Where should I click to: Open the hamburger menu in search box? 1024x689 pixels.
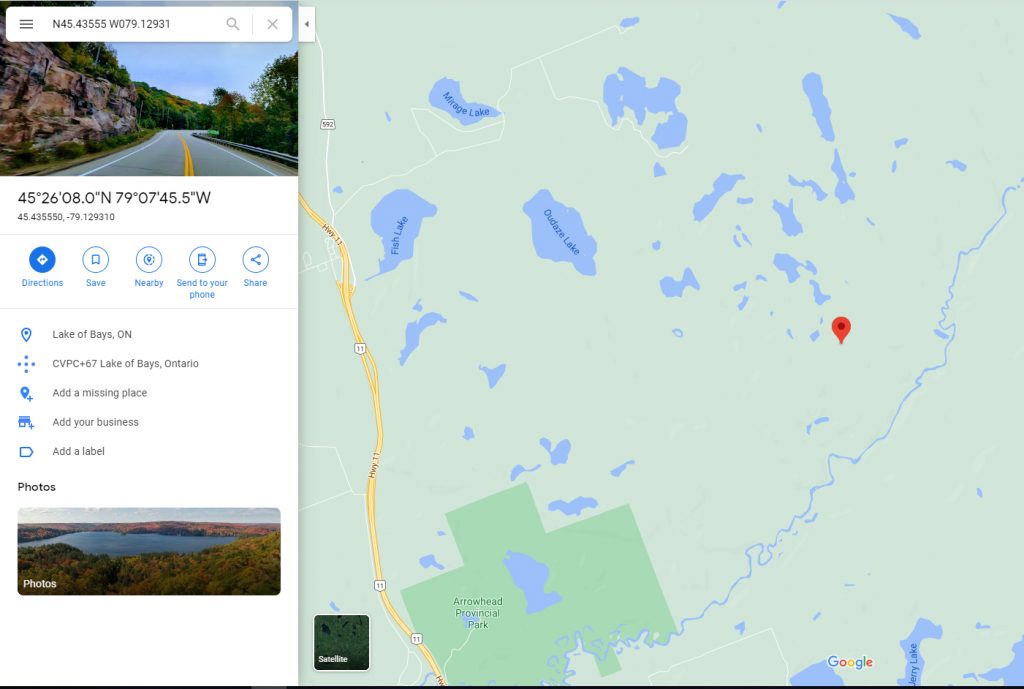[x=26, y=24]
